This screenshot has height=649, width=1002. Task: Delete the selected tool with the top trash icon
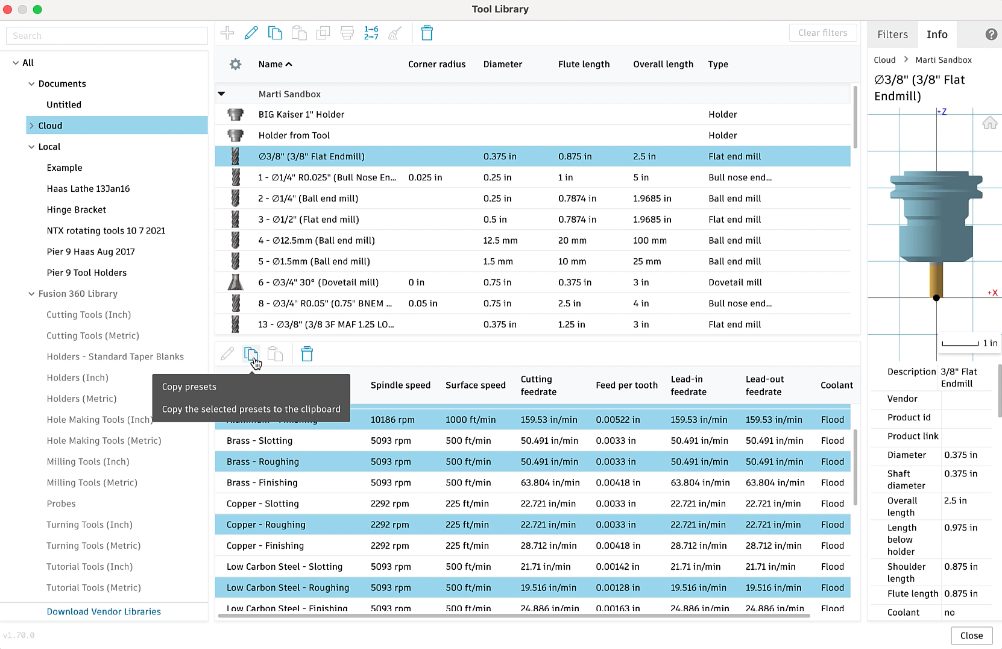427,33
